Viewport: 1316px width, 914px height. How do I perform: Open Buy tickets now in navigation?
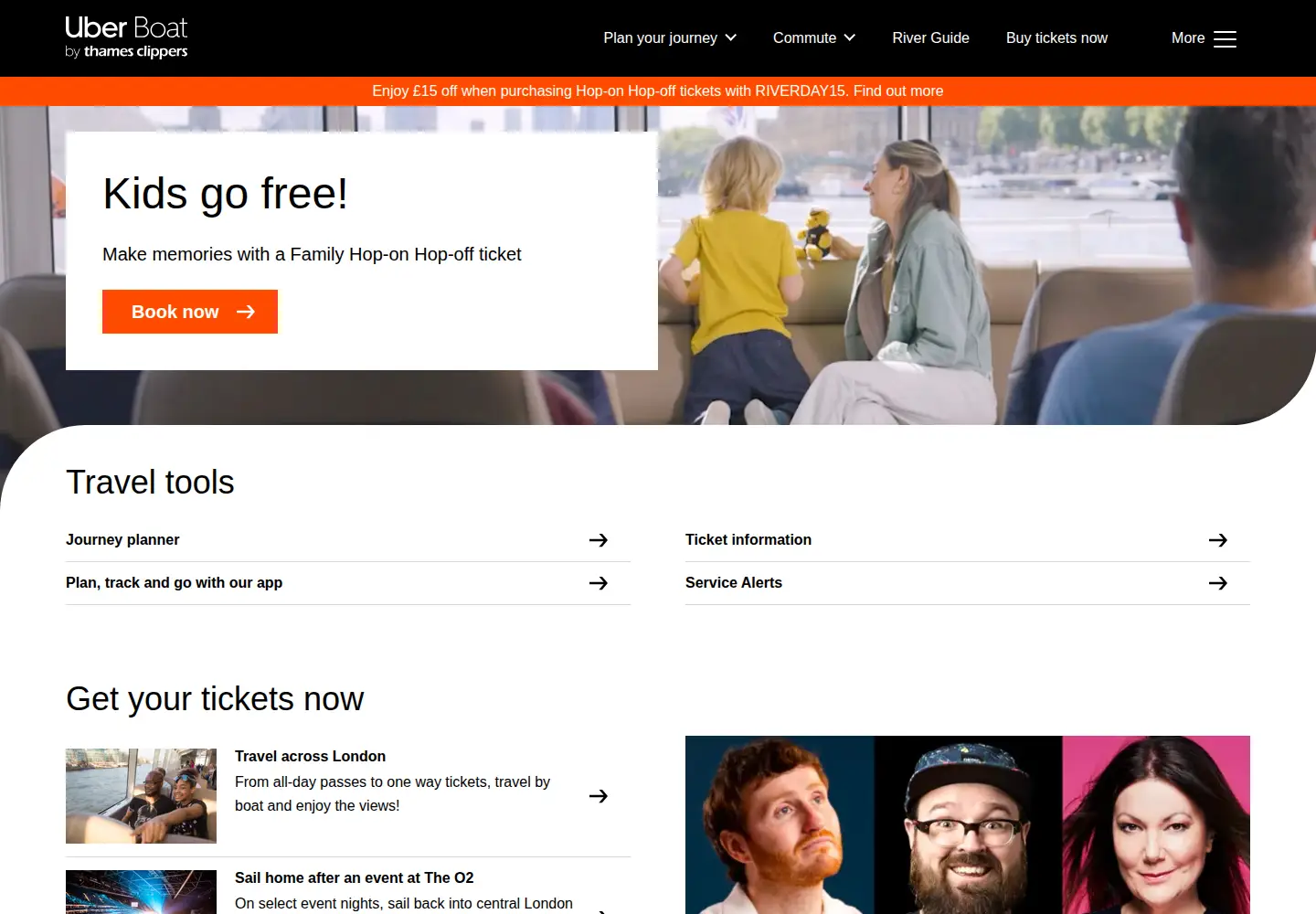click(x=1056, y=37)
